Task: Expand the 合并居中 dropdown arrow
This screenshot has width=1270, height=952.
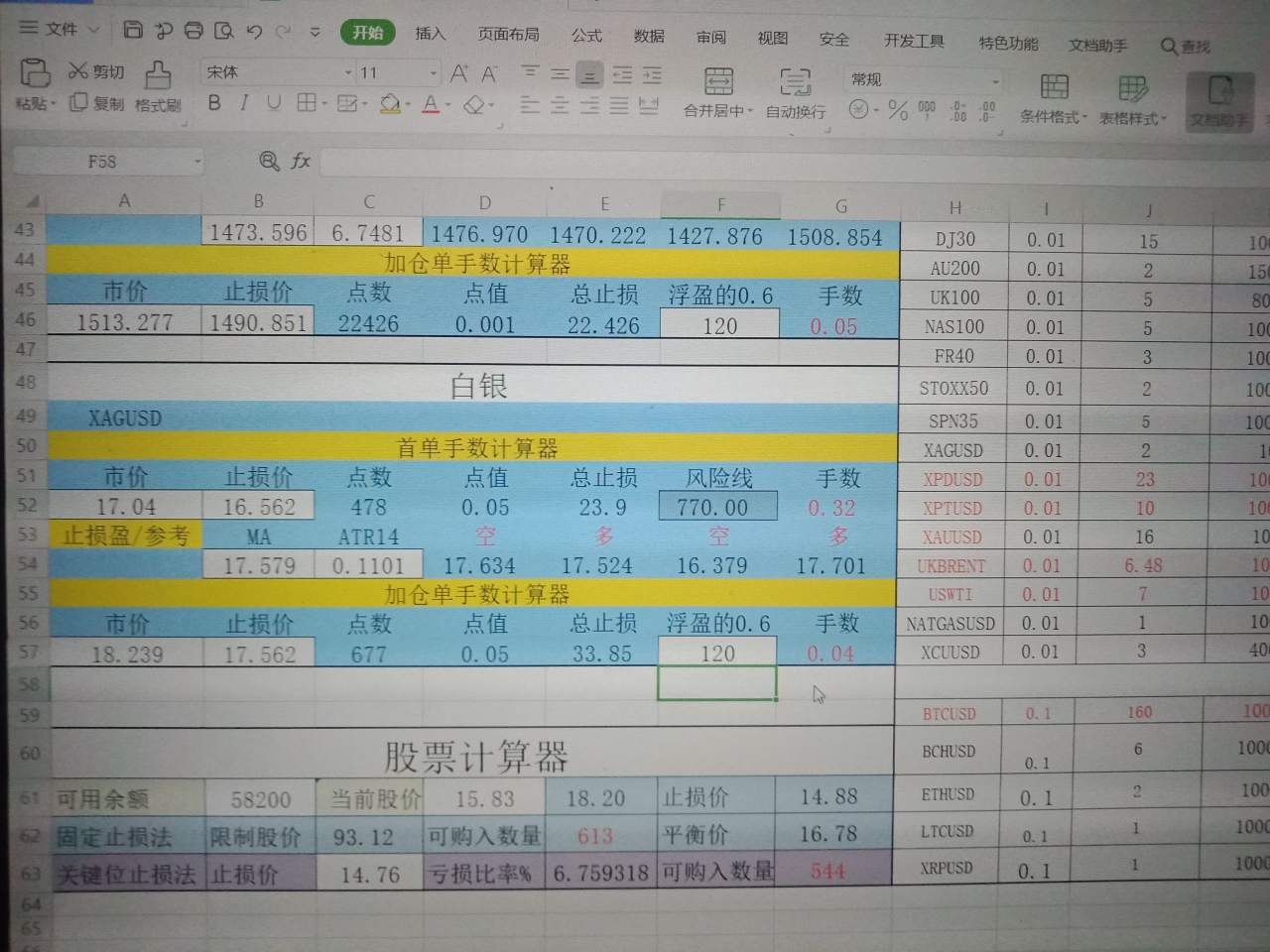Action: click(751, 111)
